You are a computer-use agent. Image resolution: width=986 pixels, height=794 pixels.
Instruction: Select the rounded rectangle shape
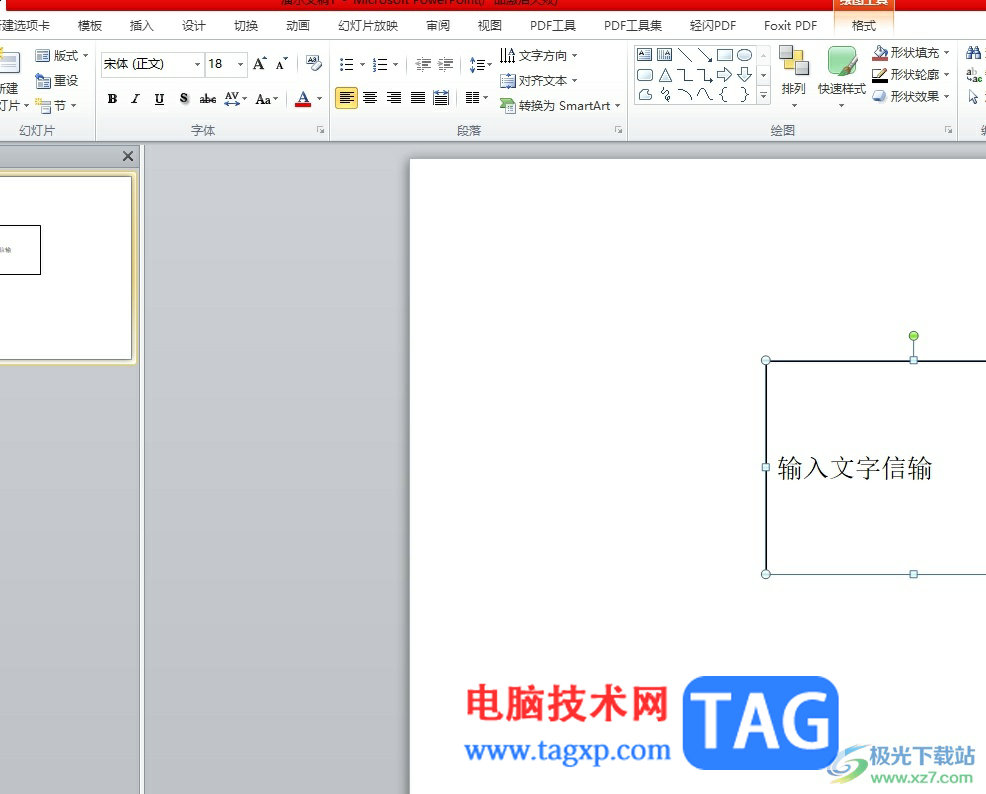click(x=645, y=75)
